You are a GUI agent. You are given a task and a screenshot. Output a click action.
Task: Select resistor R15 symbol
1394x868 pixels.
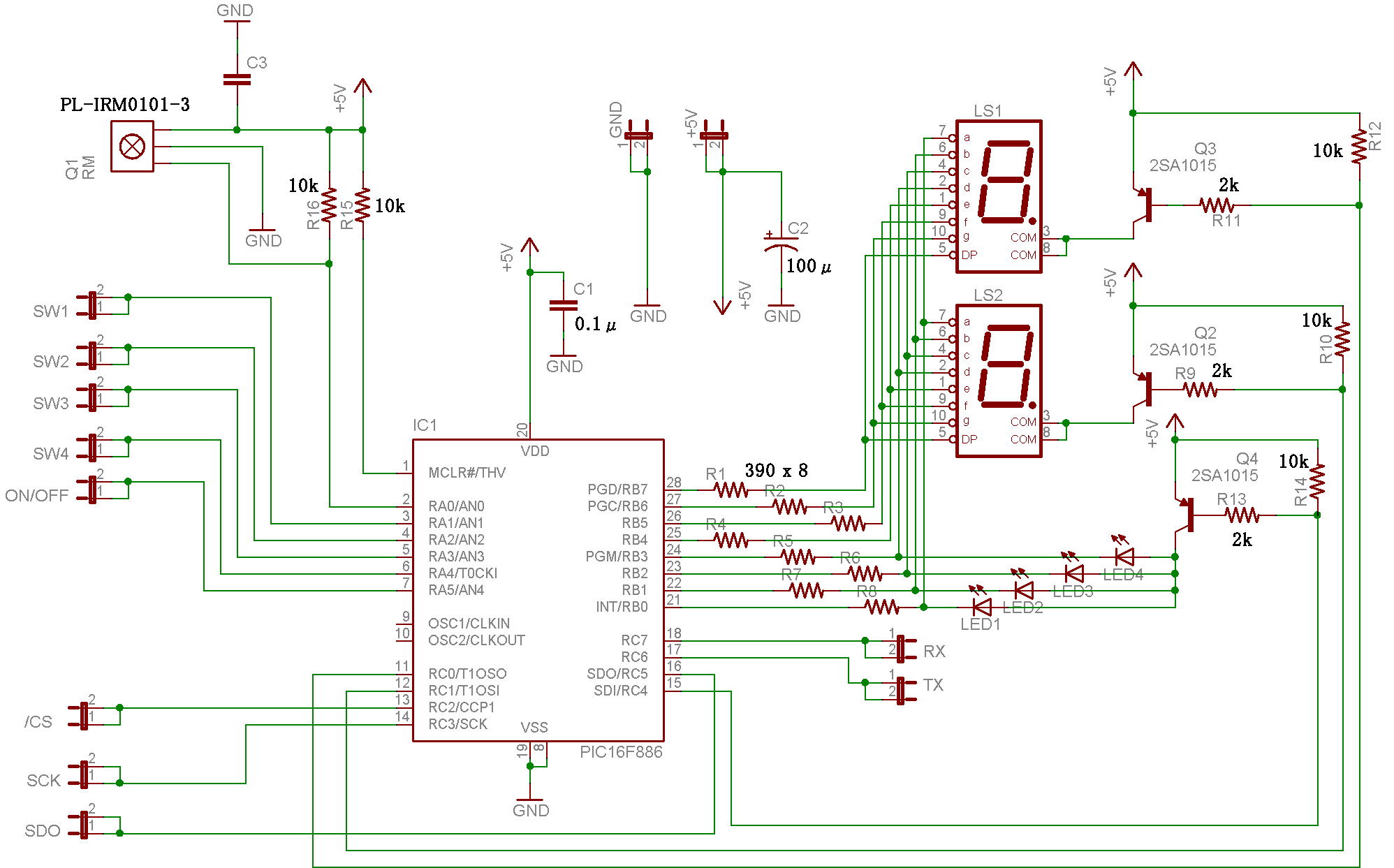pyautogui.click(x=362, y=205)
